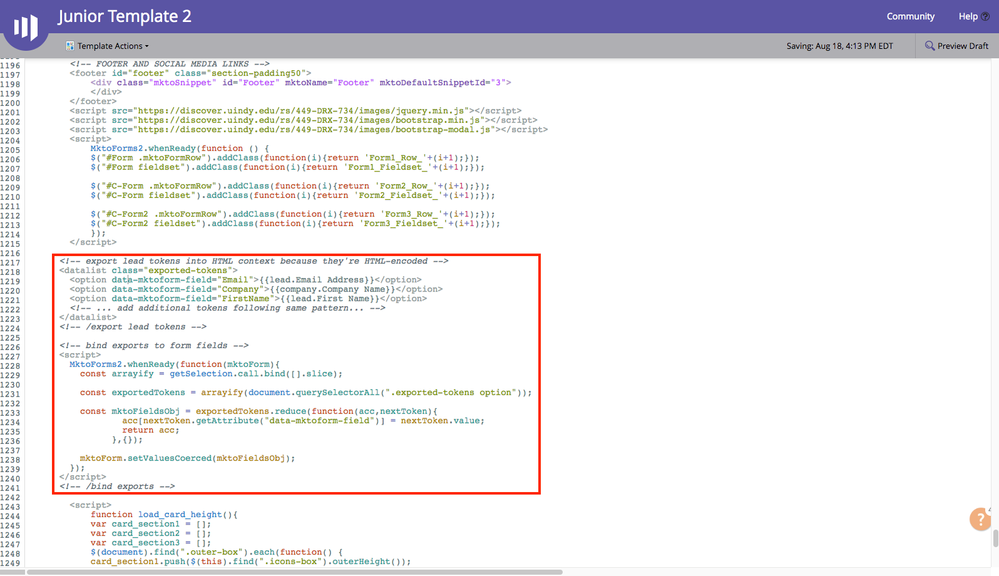Click the Marketo logo icon
Image resolution: width=999 pixels, height=576 pixels.
click(25, 26)
